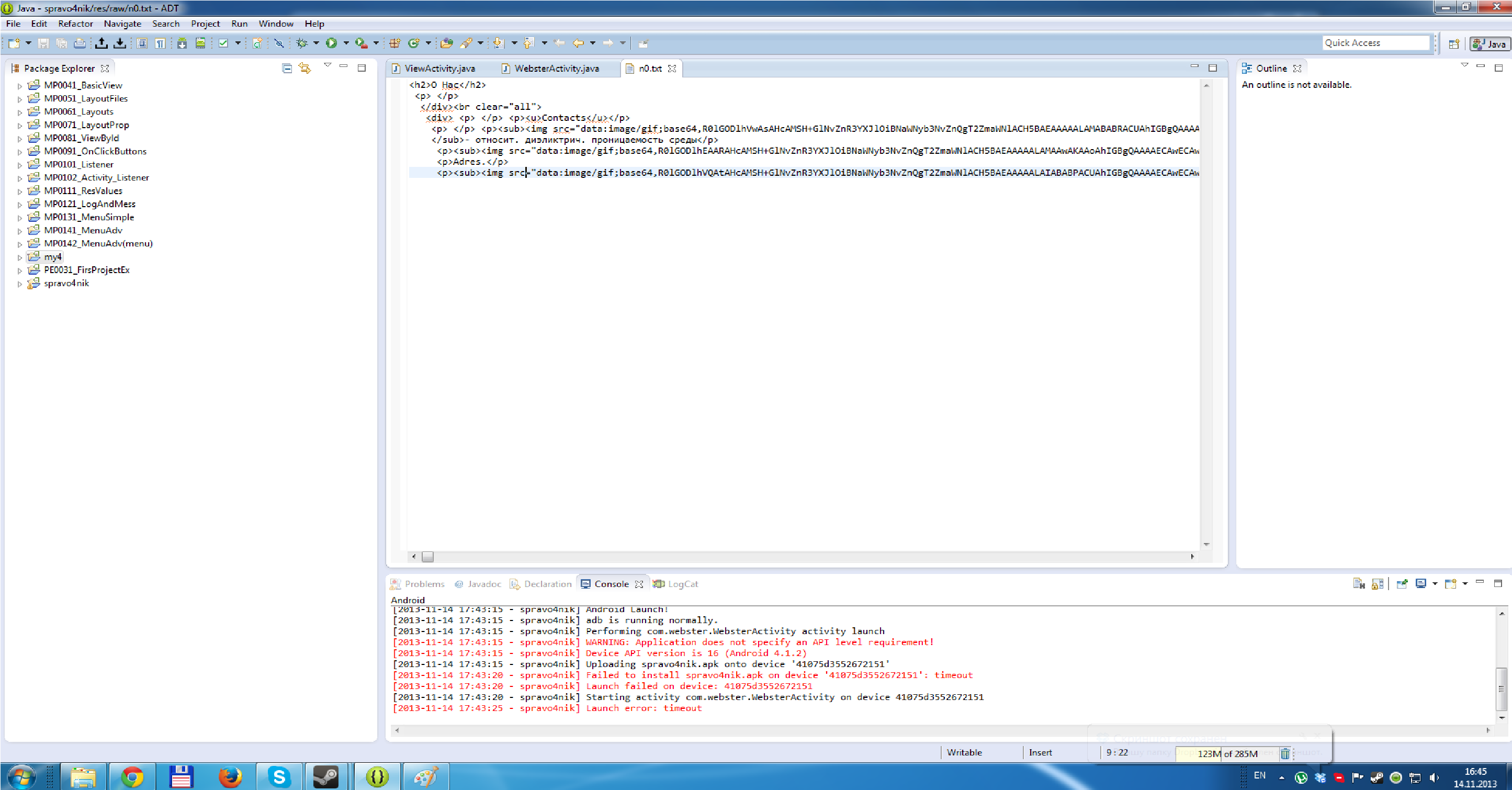1512x790 pixels.
Task: Click the console vertical scrollbar thumb
Action: [1501, 688]
